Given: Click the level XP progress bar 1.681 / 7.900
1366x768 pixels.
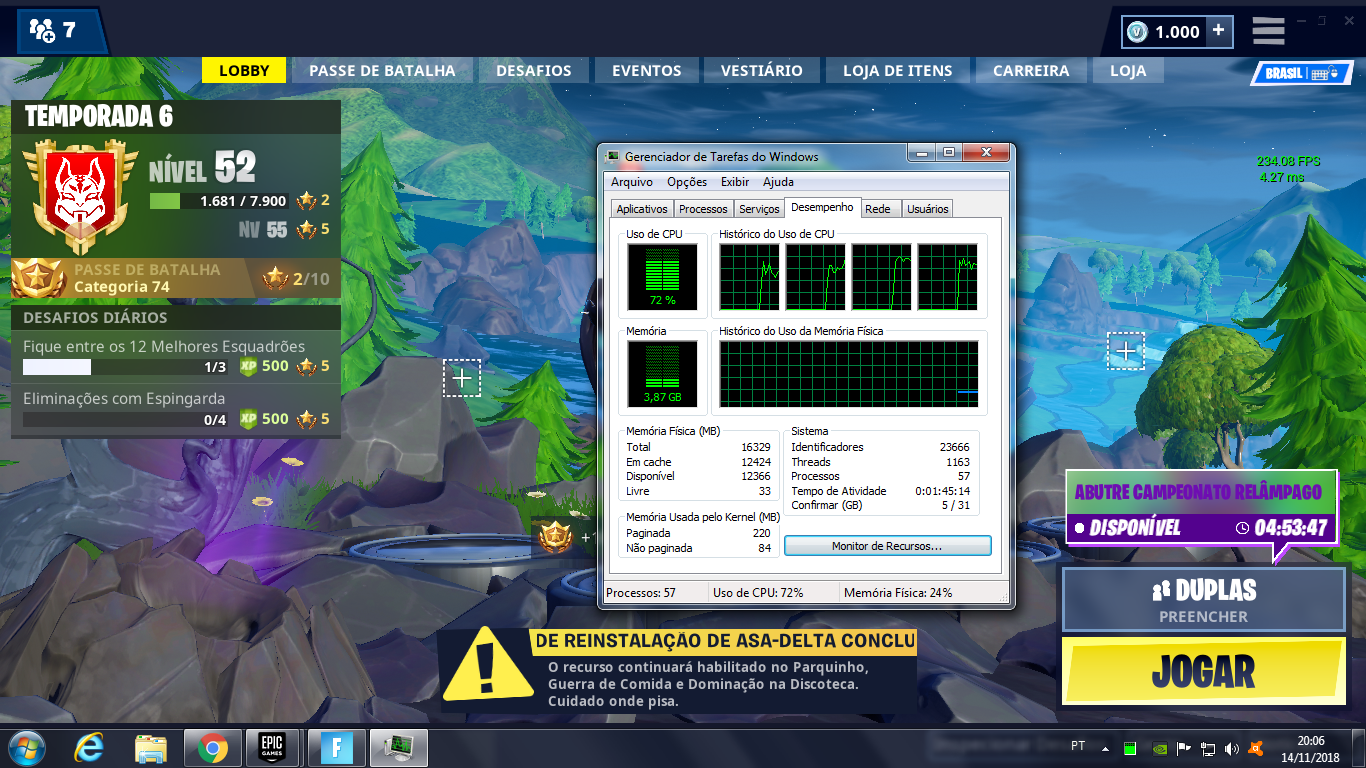Looking at the screenshot, I should click(x=219, y=201).
